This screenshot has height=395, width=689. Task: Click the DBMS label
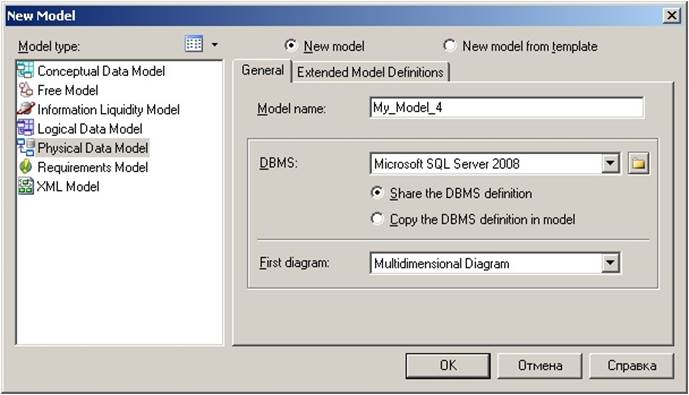tap(279, 163)
